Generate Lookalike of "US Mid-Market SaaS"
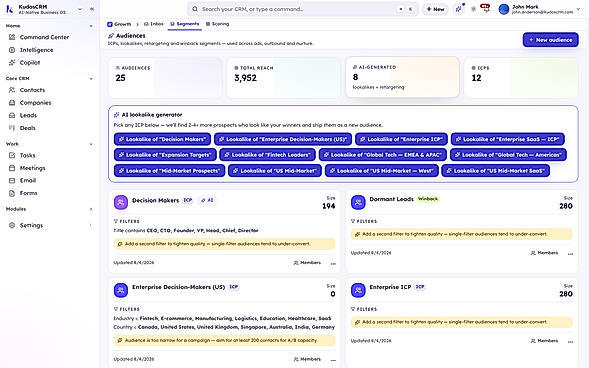Viewport: 589px width, 368px height. tap(495, 171)
